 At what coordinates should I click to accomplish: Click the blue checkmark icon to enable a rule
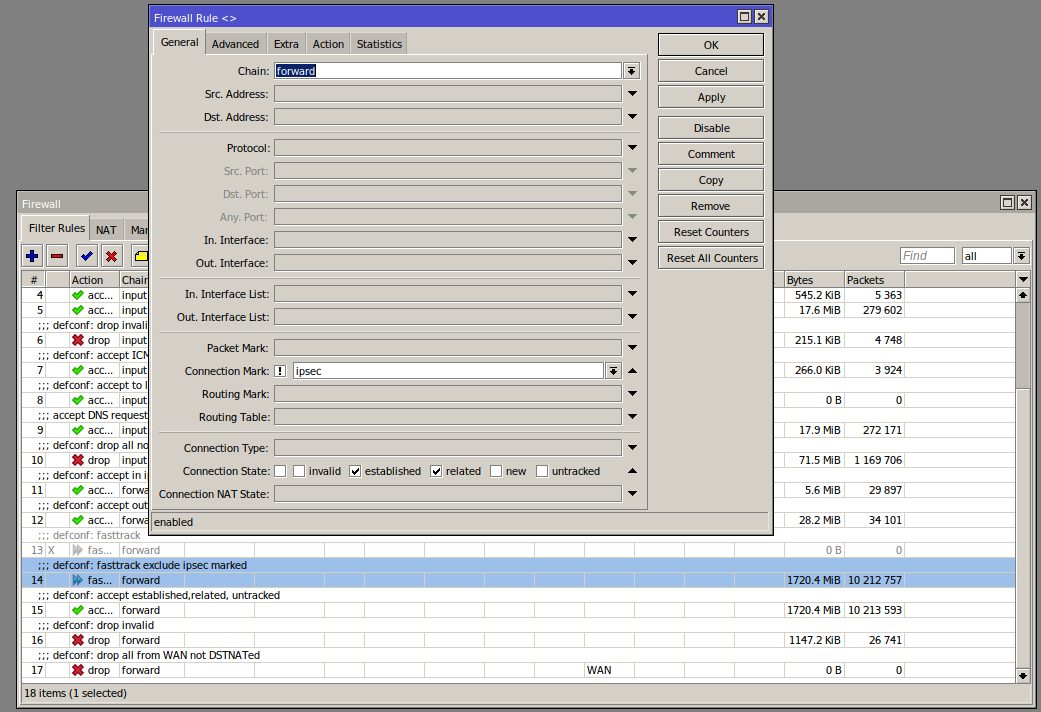tap(86, 256)
